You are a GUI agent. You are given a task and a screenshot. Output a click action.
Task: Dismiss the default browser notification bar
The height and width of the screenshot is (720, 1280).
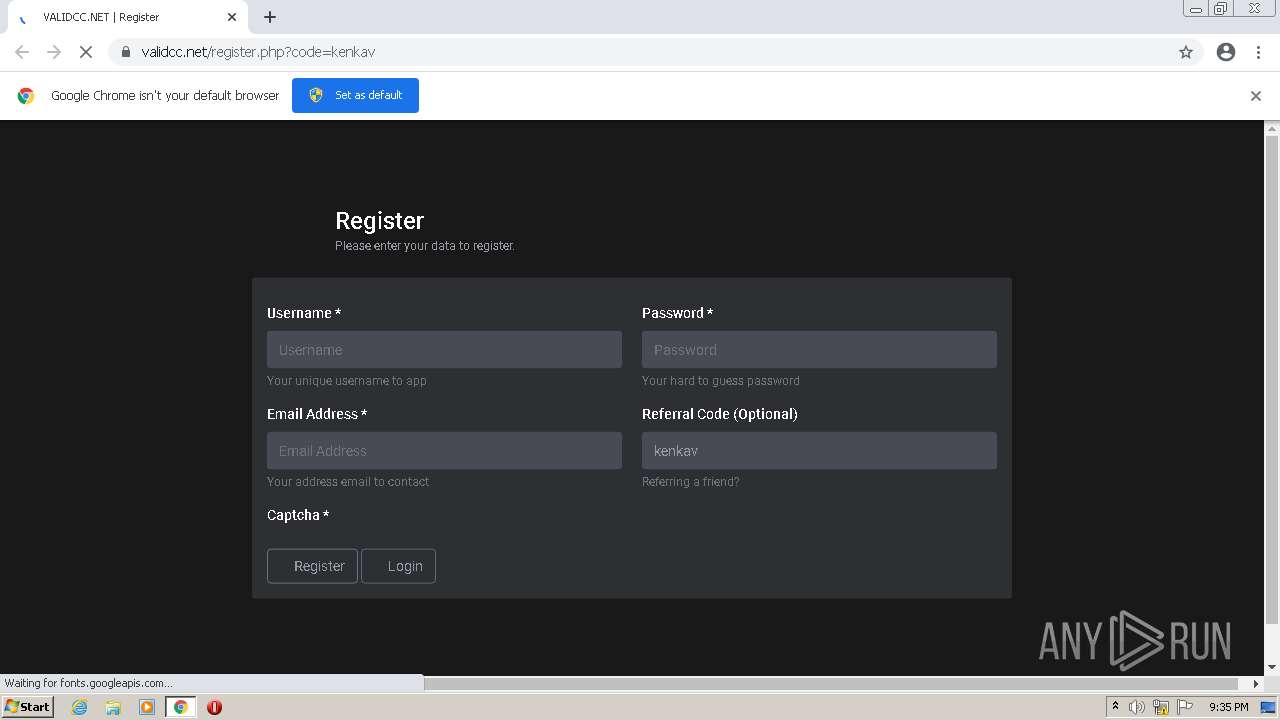pos(1256,96)
